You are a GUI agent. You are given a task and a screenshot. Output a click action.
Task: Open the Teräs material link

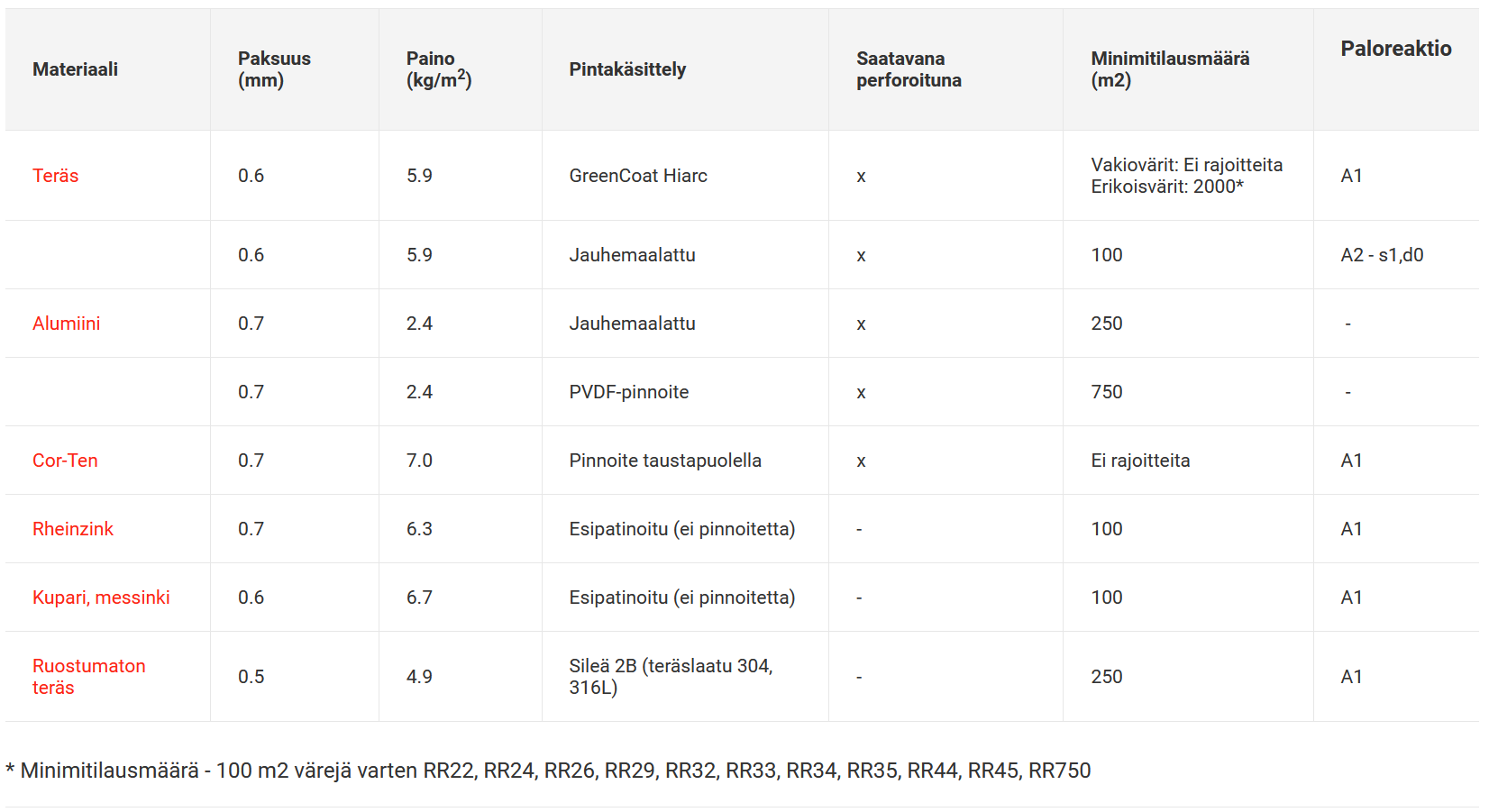click(55, 176)
